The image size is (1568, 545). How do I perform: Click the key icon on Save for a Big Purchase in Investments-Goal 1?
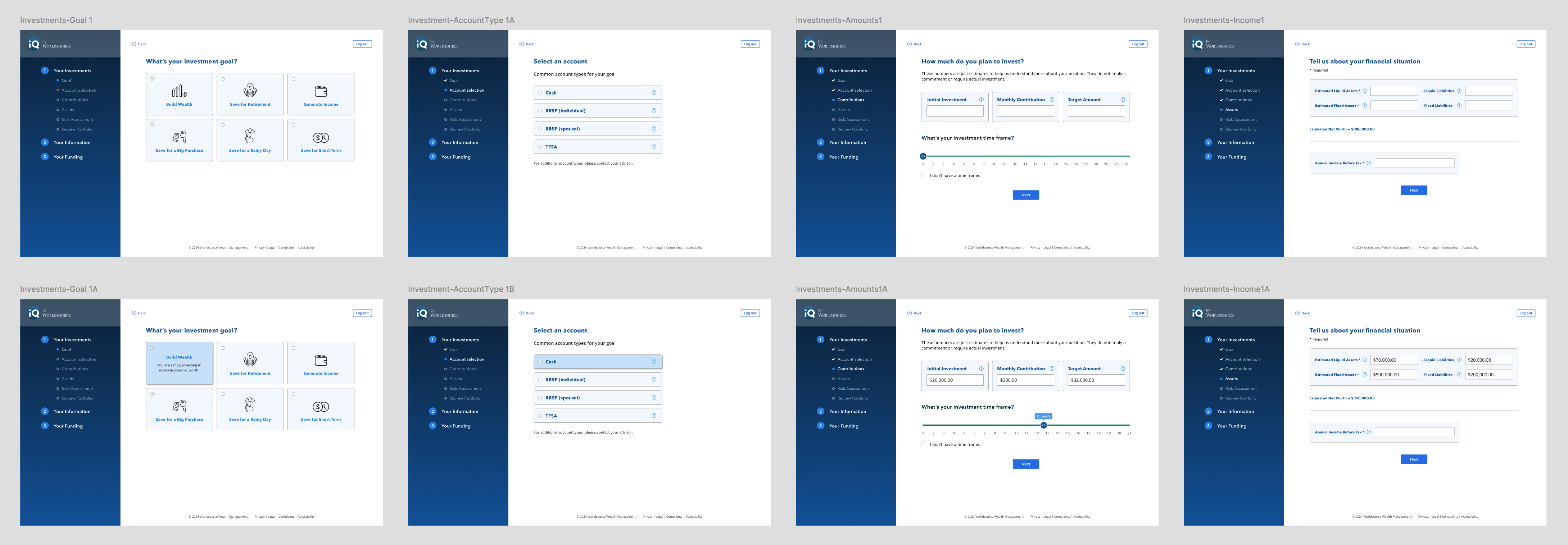(x=179, y=137)
